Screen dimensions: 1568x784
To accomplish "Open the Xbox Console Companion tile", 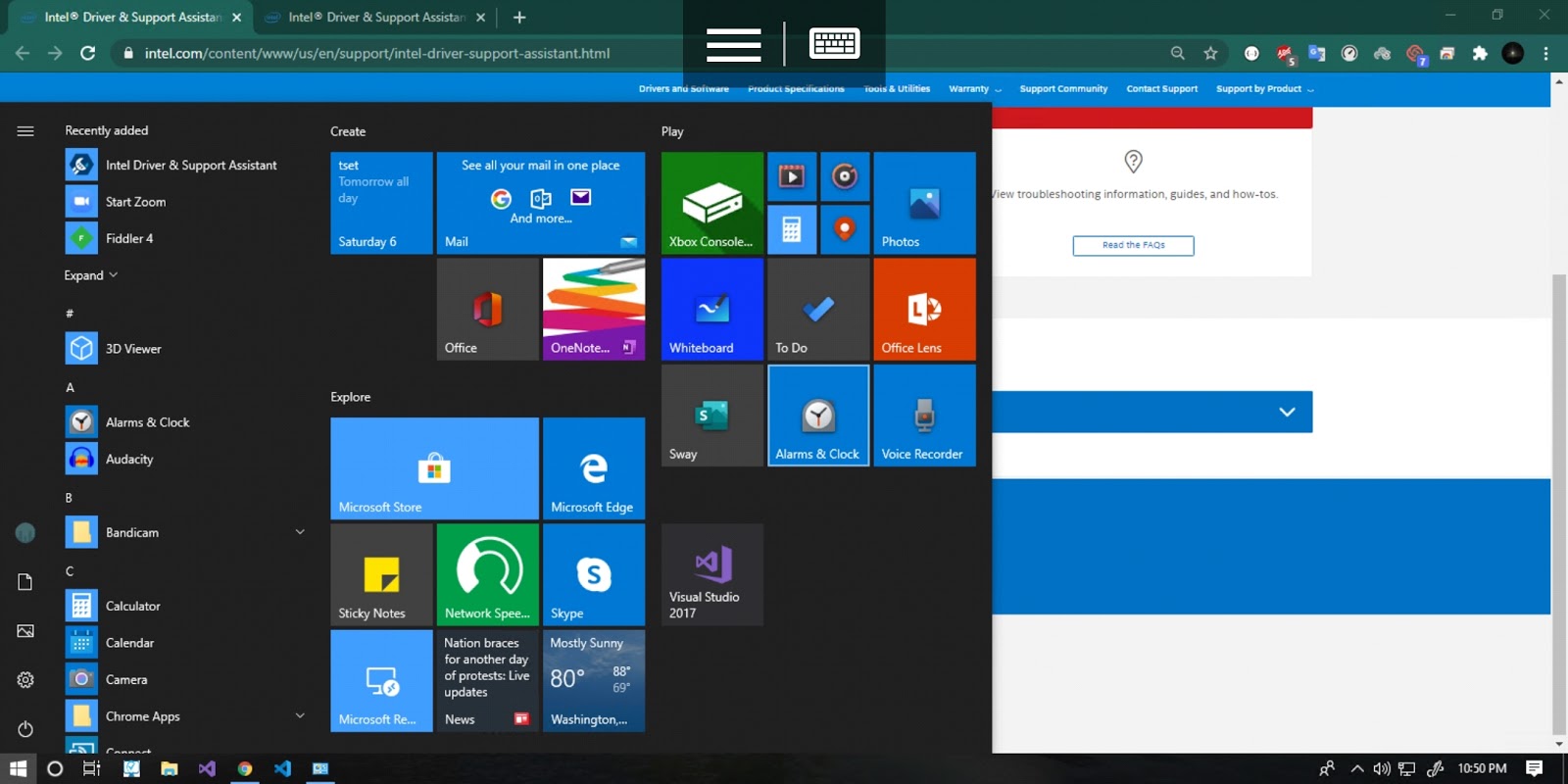I will pyautogui.click(x=711, y=203).
